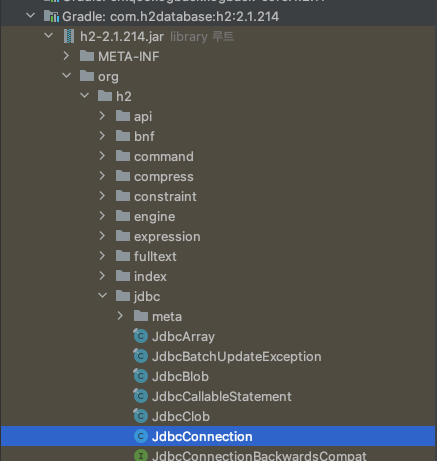Expand the api package
Image resolution: width=437 pixels, height=461 pixels.
[102, 116]
